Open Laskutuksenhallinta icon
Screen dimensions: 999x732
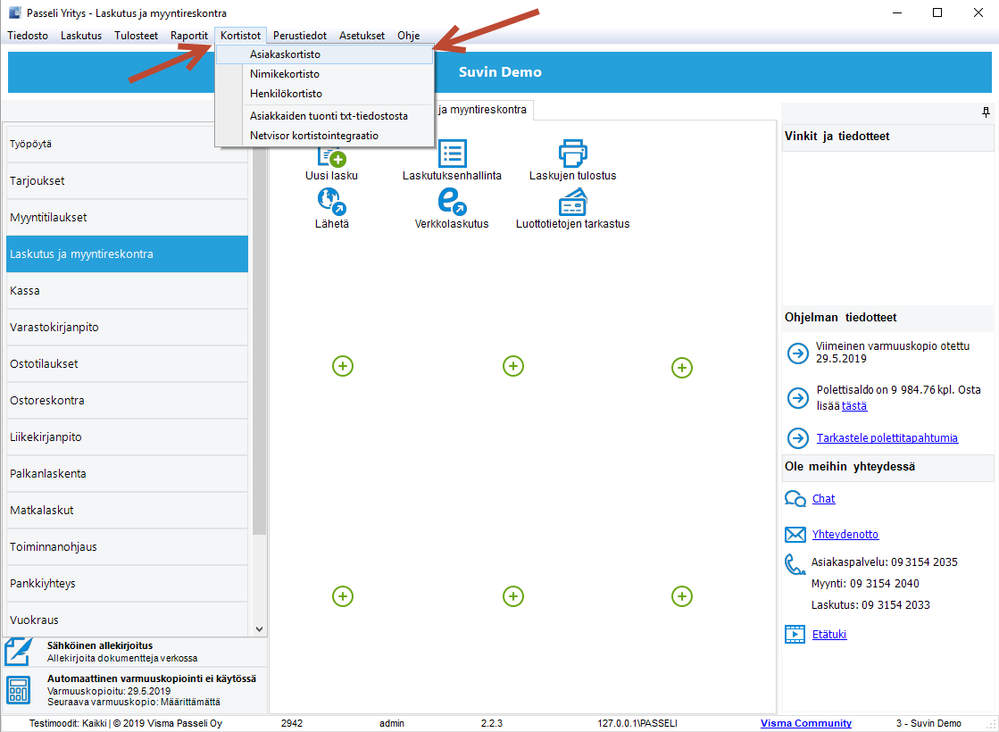click(x=452, y=154)
